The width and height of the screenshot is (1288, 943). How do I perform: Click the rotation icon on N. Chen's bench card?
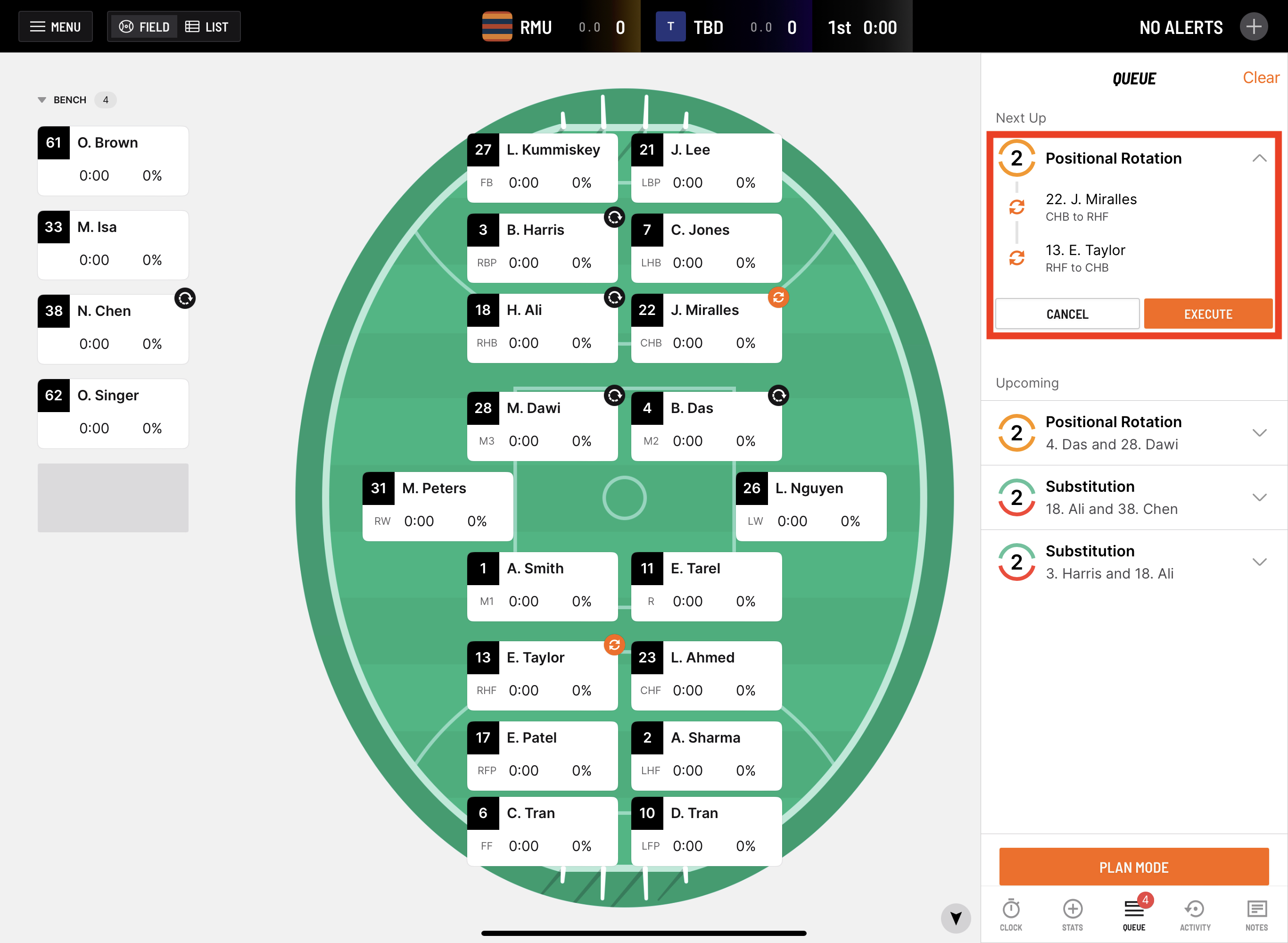point(185,298)
